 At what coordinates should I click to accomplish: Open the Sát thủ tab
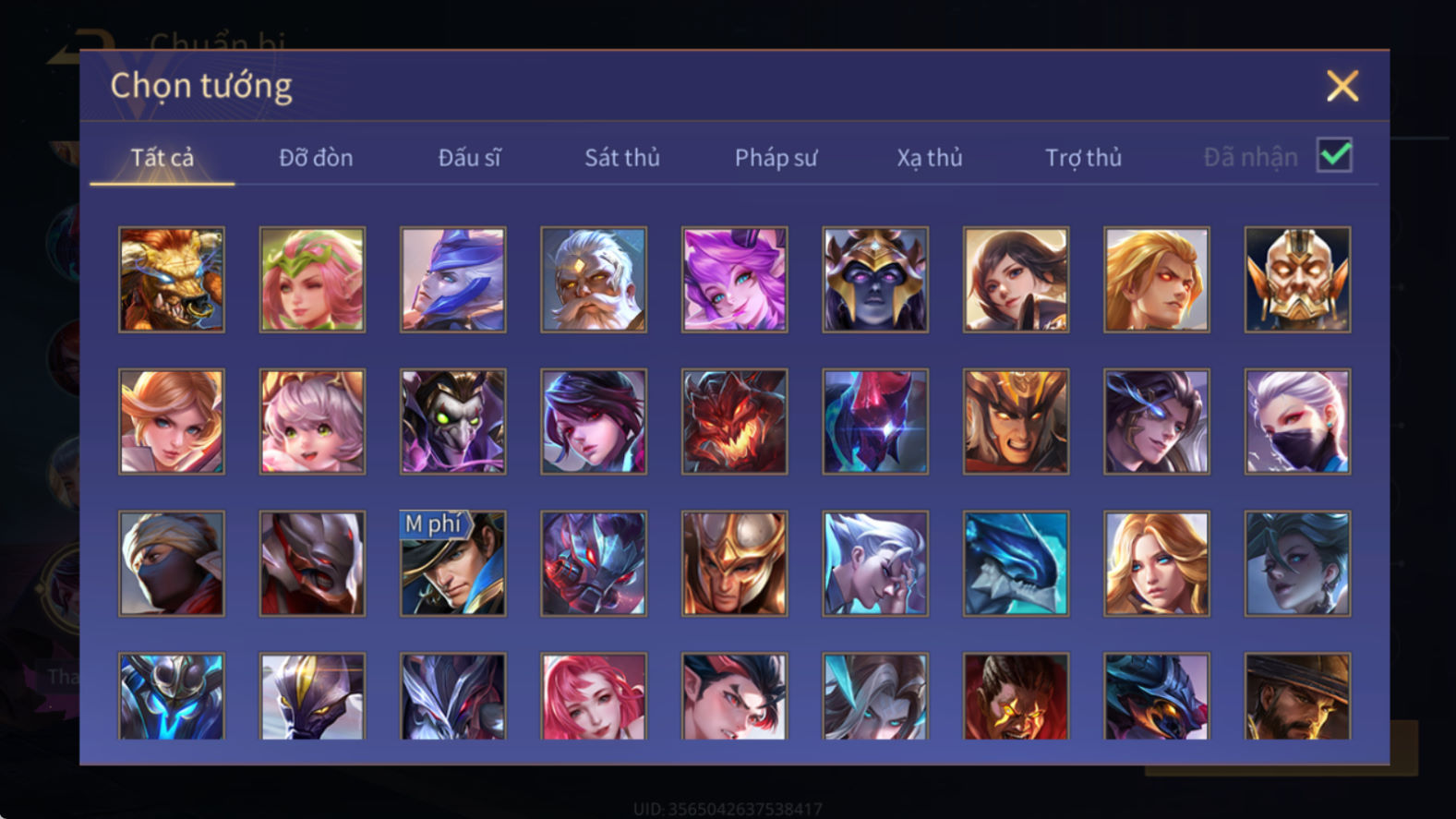[x=622, y=158]
